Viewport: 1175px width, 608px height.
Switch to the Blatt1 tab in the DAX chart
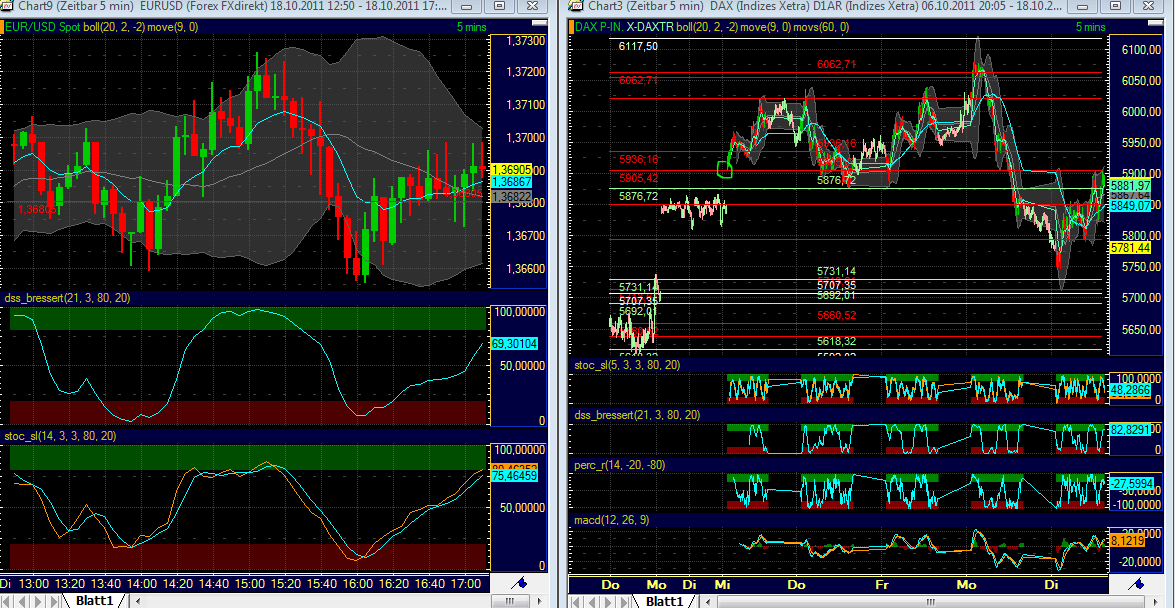coord(665,601)
